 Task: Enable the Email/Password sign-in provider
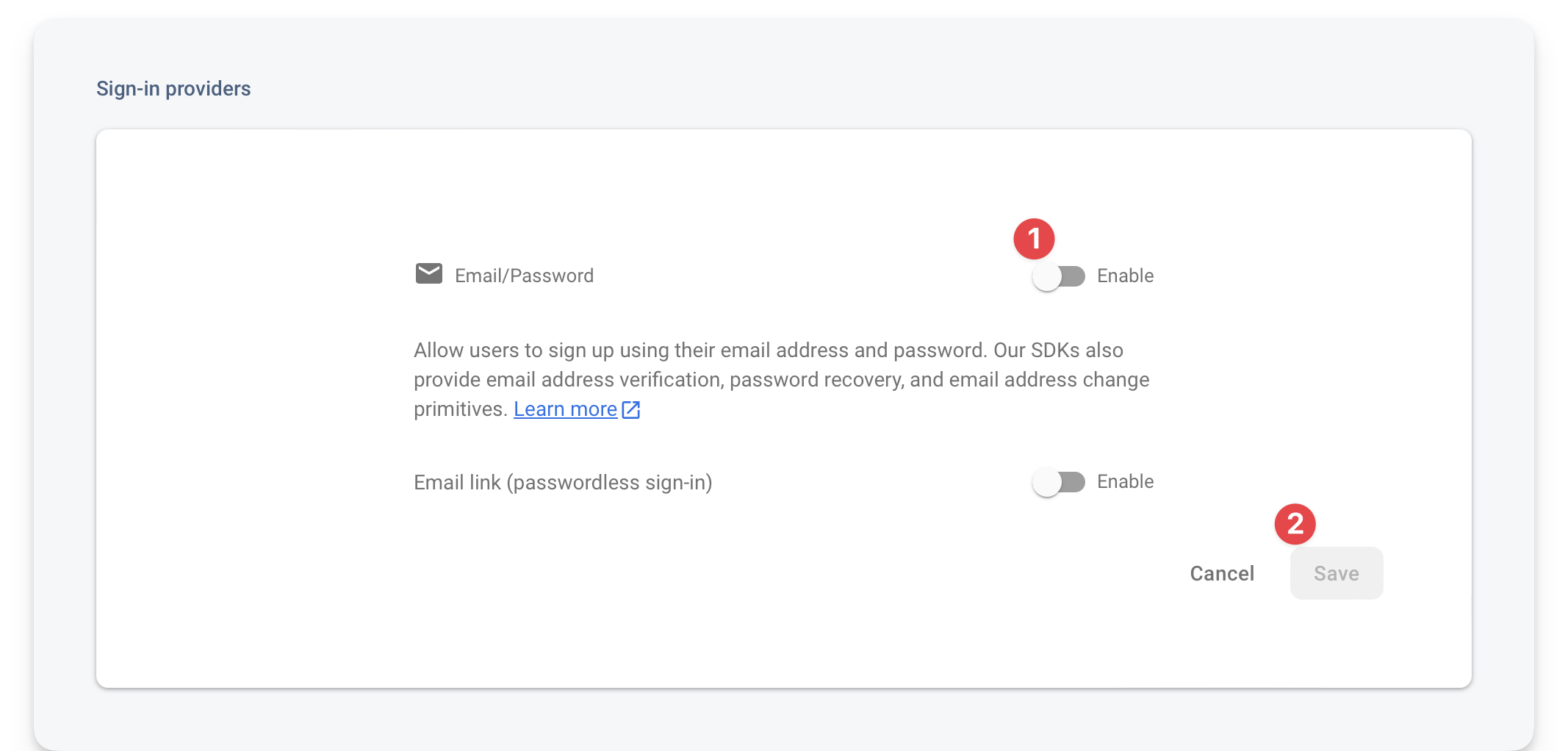(x=1060, y=276)
